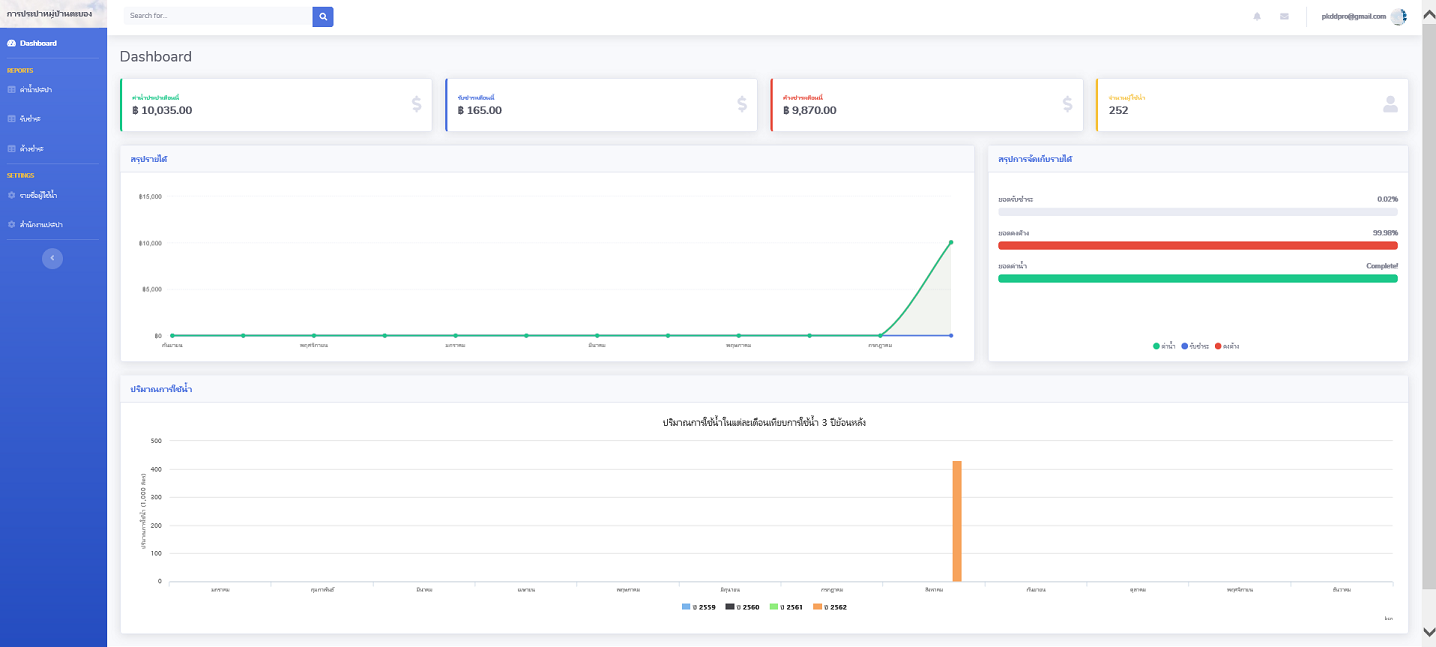Click the person icon on the 252 card
The image size is (1436, 647).
[x=1390, y=104]
